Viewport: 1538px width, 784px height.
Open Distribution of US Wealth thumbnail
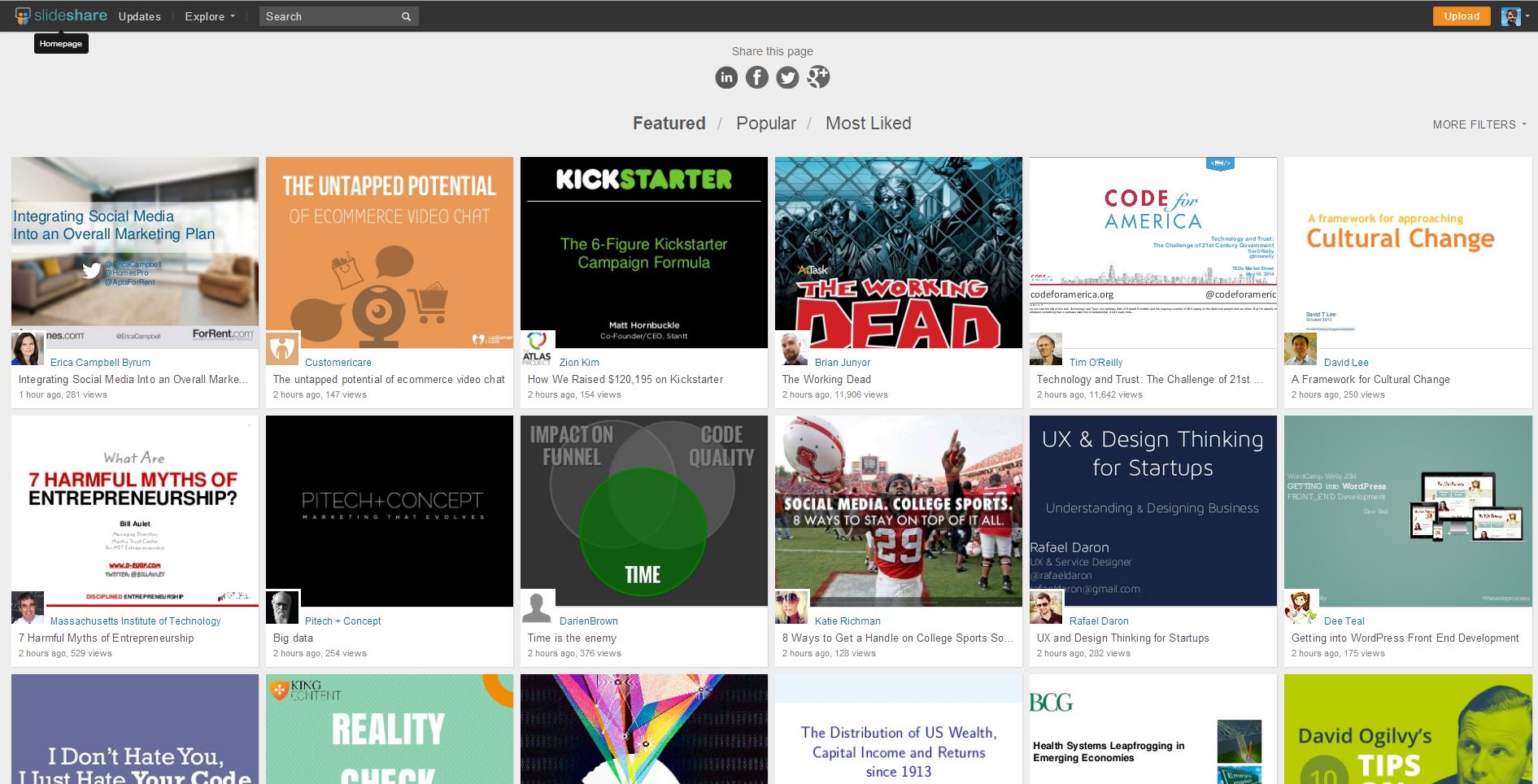[x=899, y=729]
